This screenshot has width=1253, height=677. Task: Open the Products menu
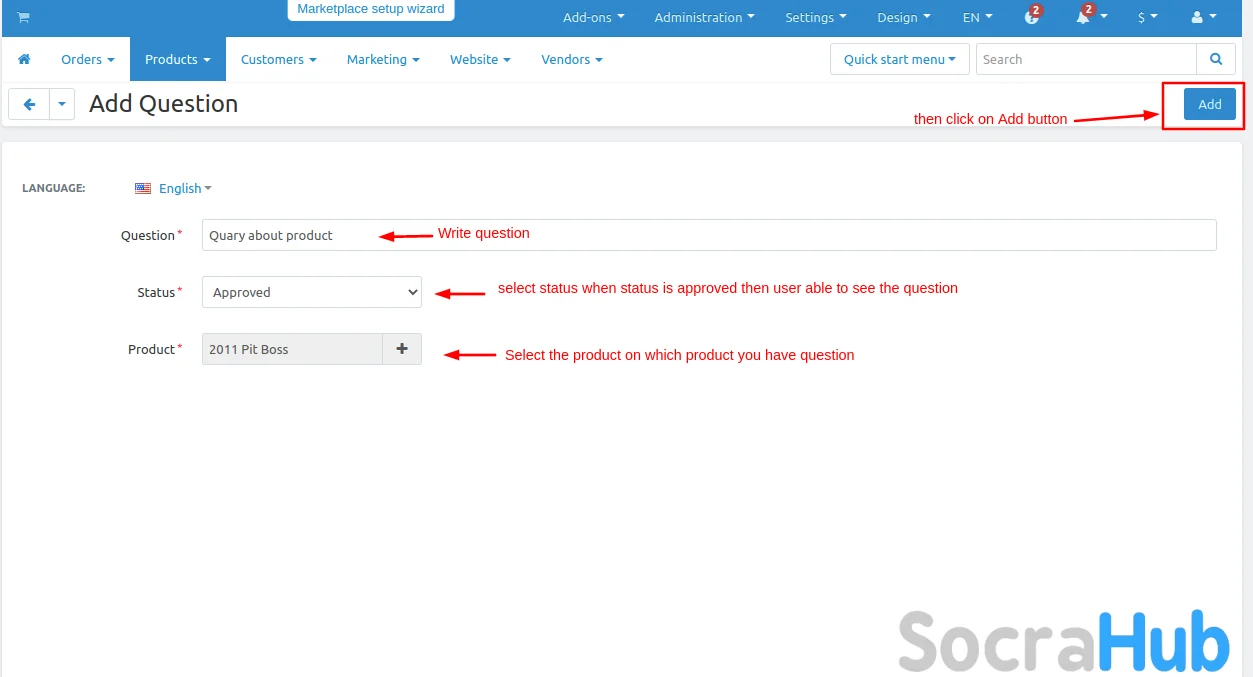point(177,60)
